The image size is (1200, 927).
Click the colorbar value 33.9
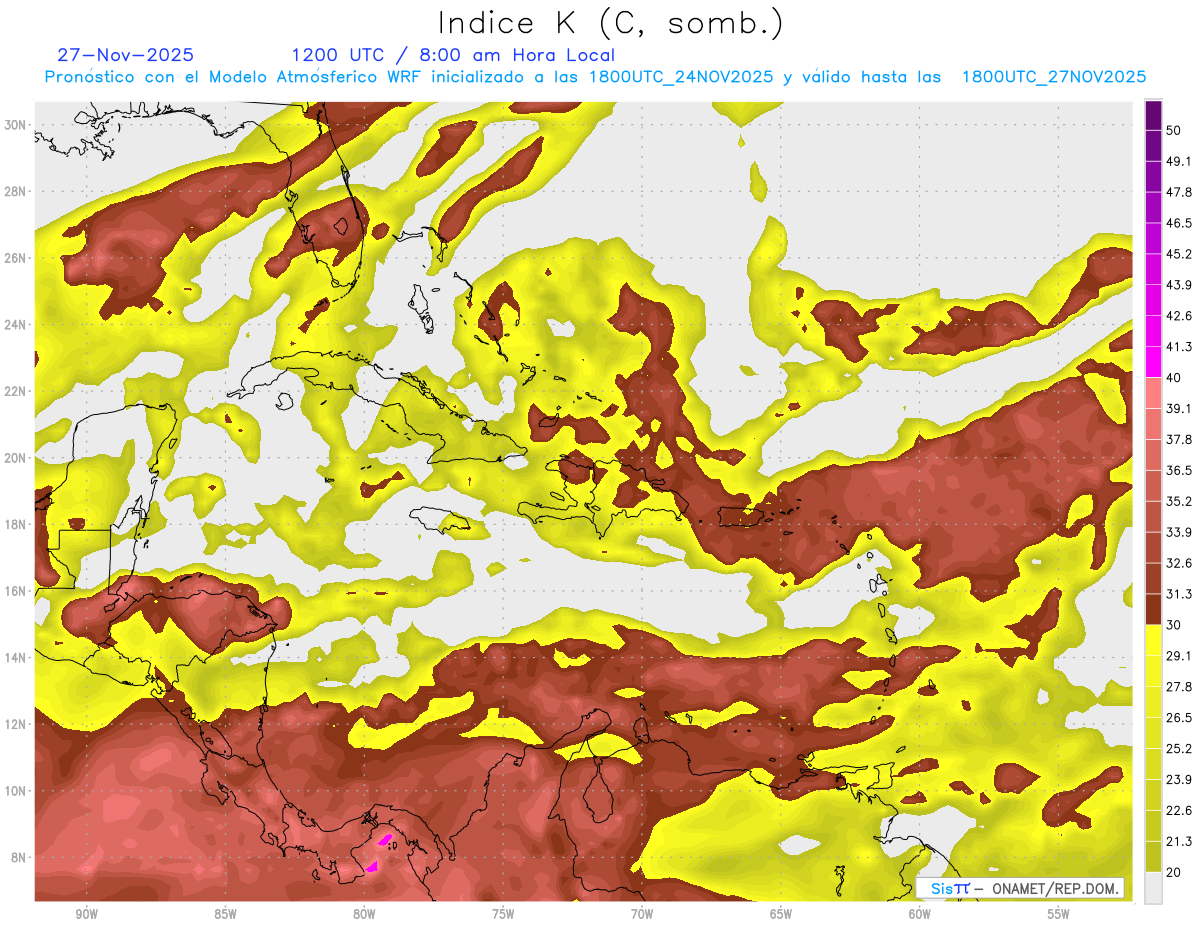coord(1179,532)
